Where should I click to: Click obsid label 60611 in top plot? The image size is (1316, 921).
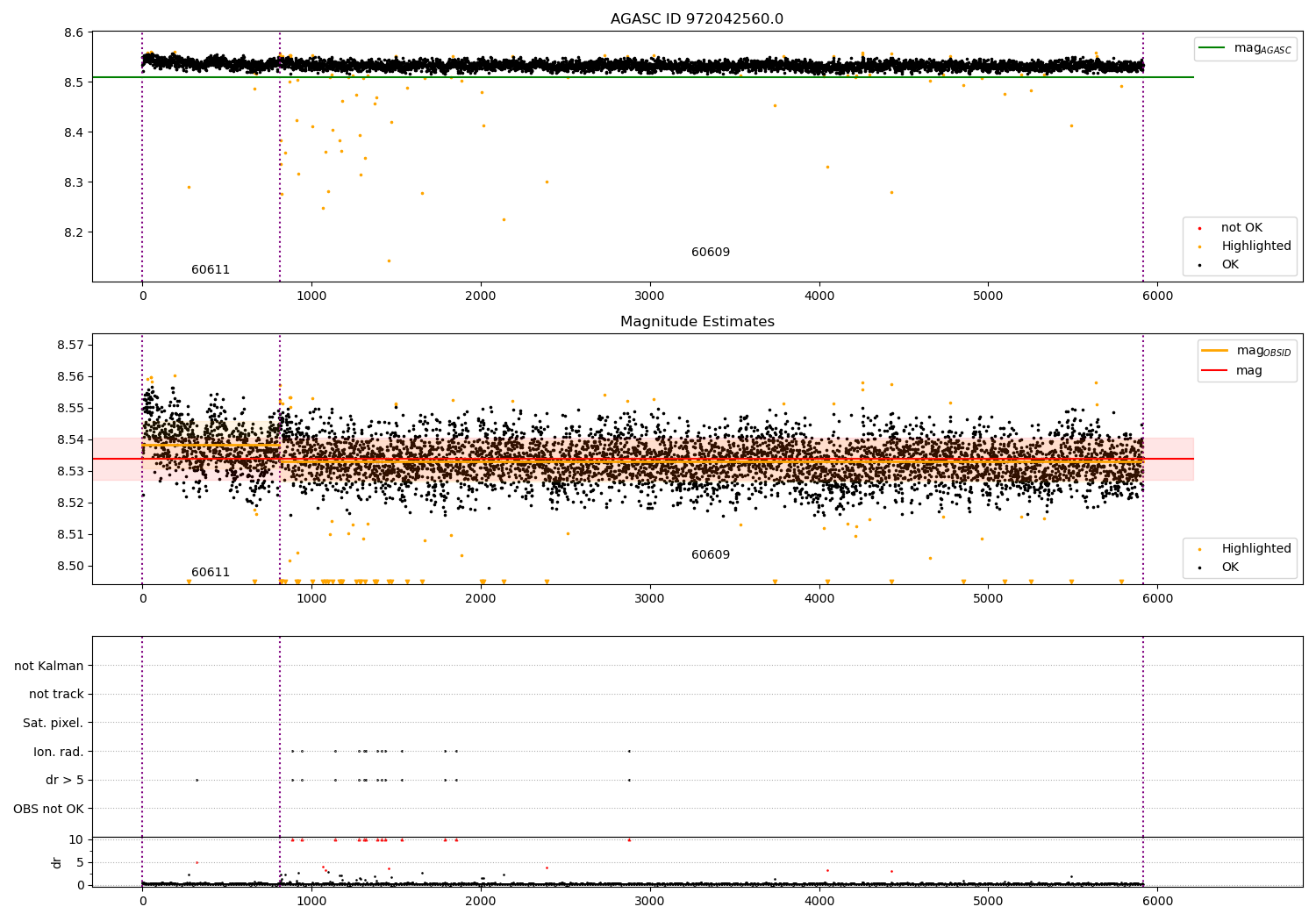[x=211, y=270]
